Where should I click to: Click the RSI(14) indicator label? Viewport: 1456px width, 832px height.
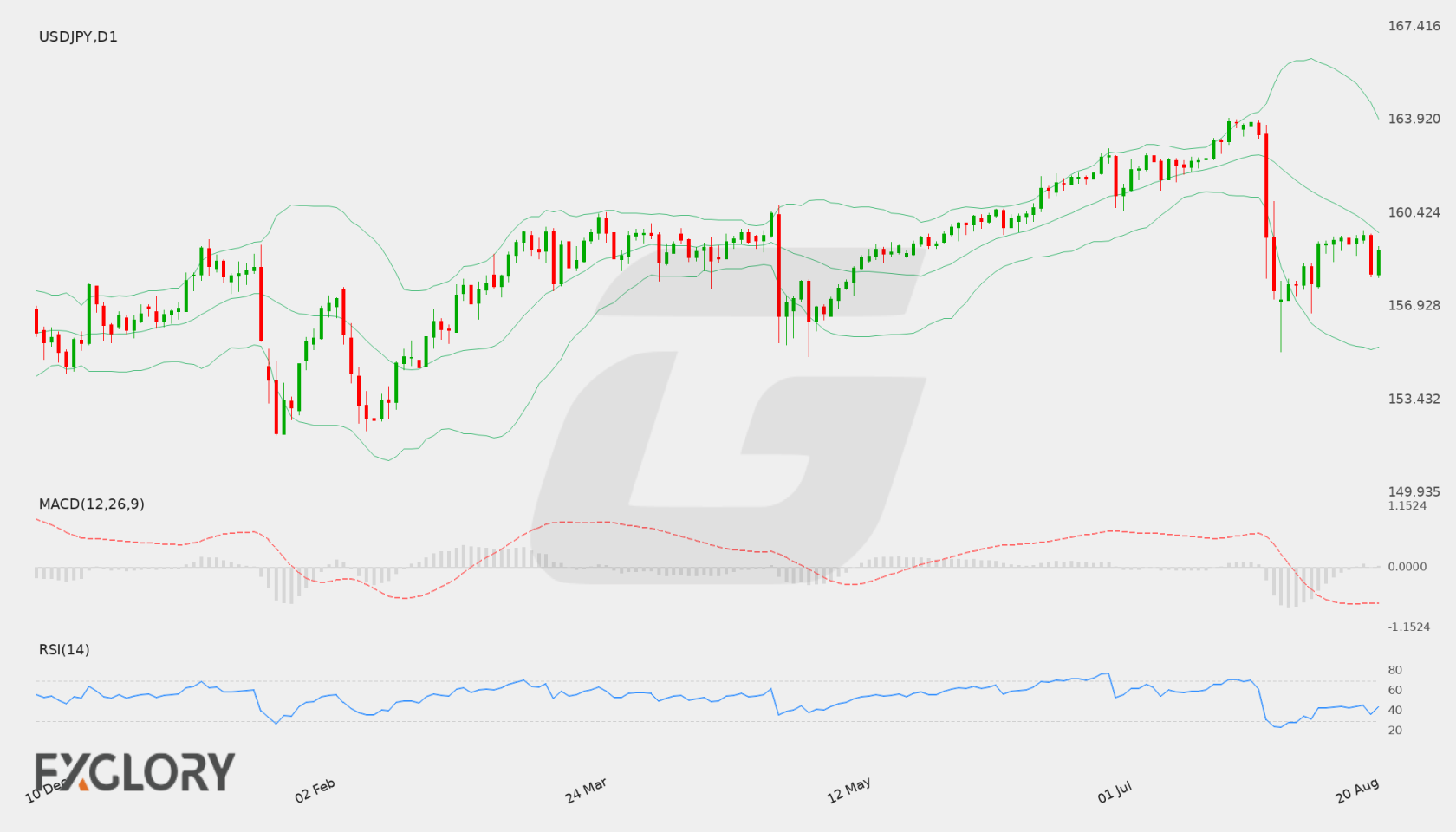[x=64, y=649]
